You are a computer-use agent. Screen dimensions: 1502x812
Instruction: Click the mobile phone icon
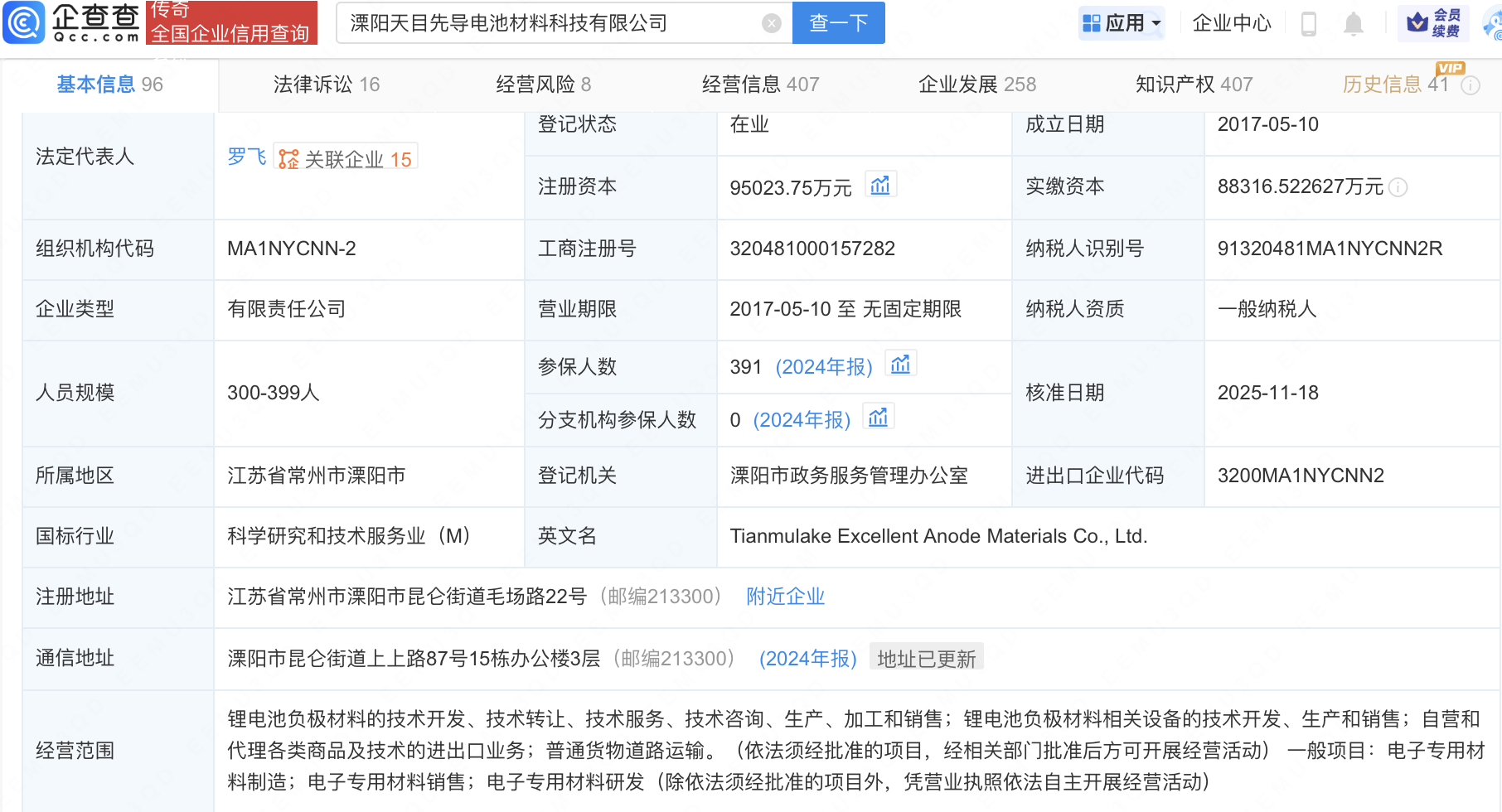pos(1309,24)
